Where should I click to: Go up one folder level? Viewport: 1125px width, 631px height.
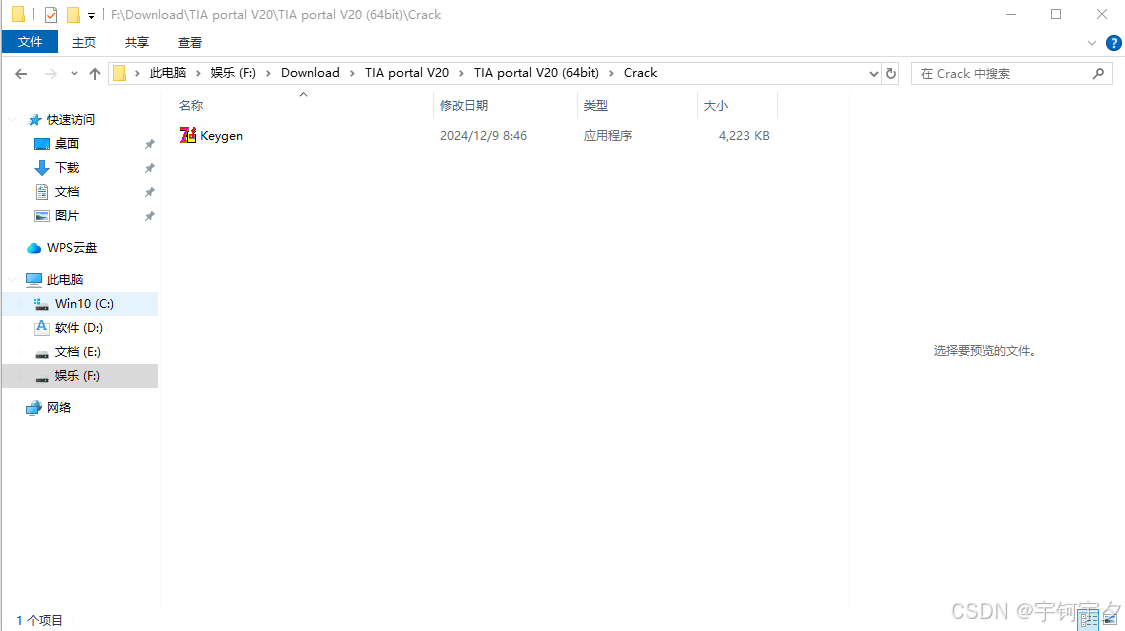(x=95, y=74)
